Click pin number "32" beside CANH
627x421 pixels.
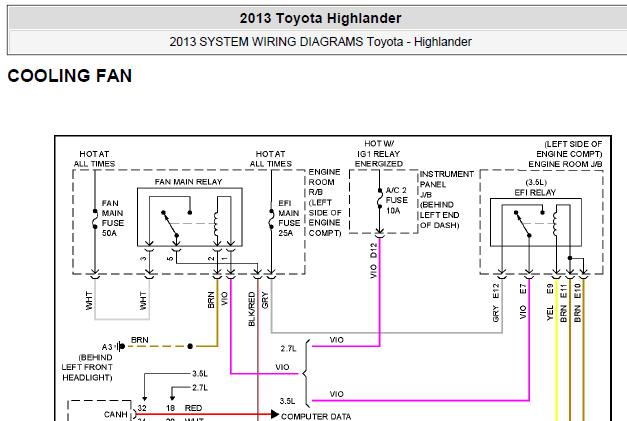[x=142, y=408]
